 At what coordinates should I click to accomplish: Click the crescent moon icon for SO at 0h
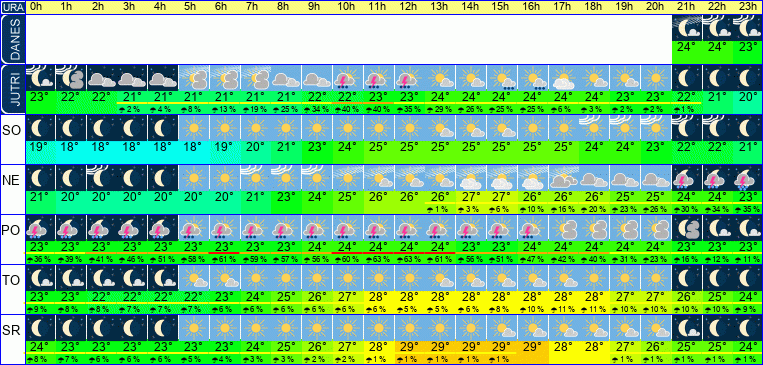[x=40, y=128]
